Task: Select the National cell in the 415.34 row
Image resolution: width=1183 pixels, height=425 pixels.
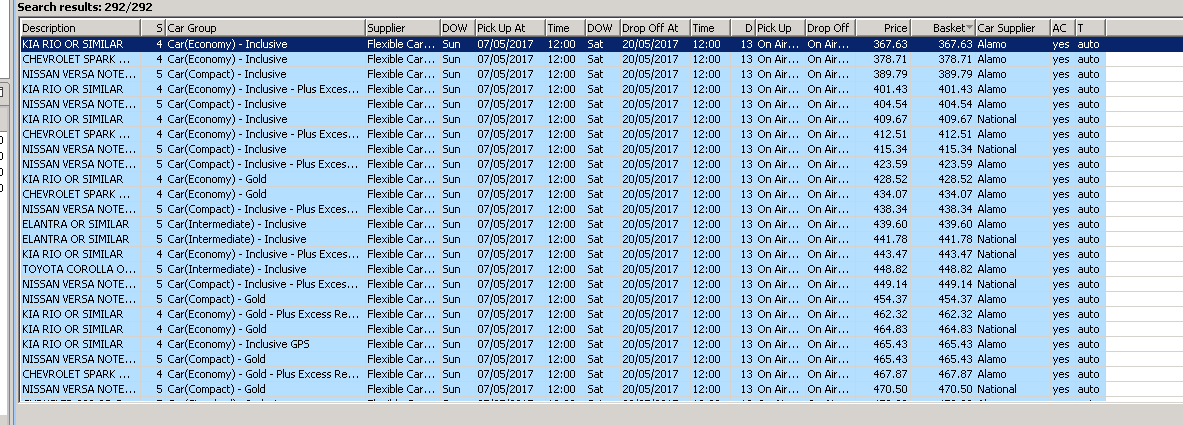Action: tap(1012, 149)
